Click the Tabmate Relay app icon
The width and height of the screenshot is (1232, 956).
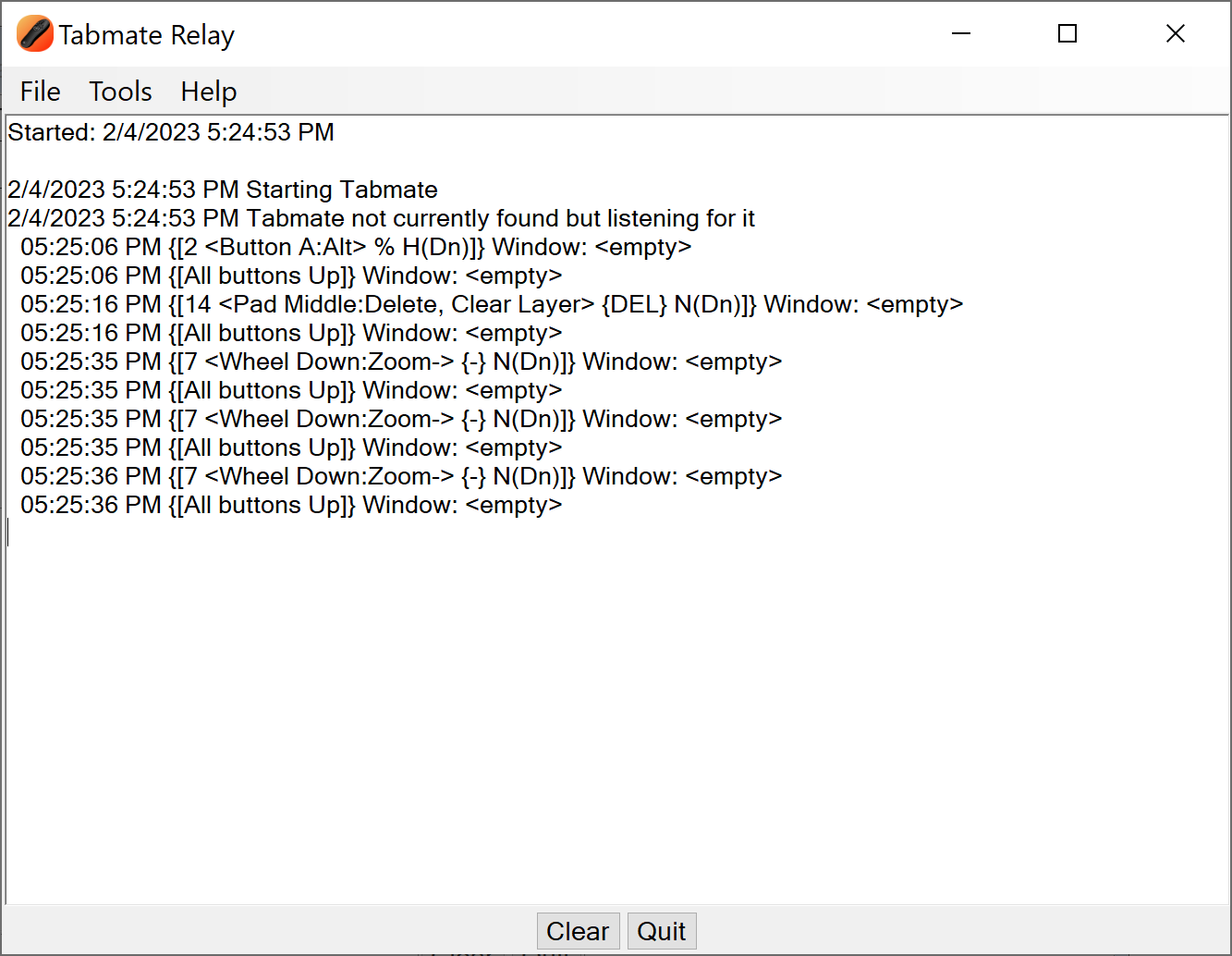[x=34, y=34]
